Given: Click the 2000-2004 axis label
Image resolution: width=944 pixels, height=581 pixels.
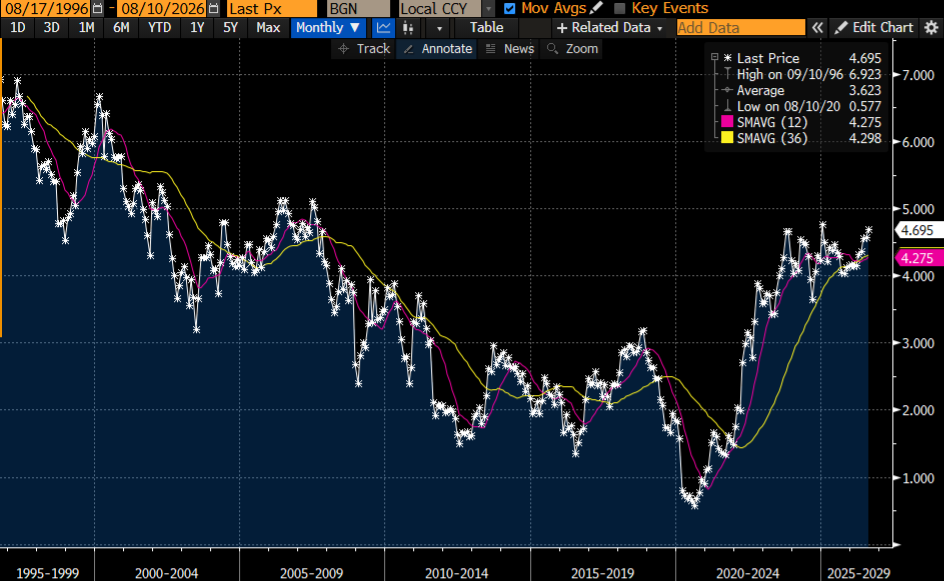Looking at the screenshot, I should click(x=166, y=573).
